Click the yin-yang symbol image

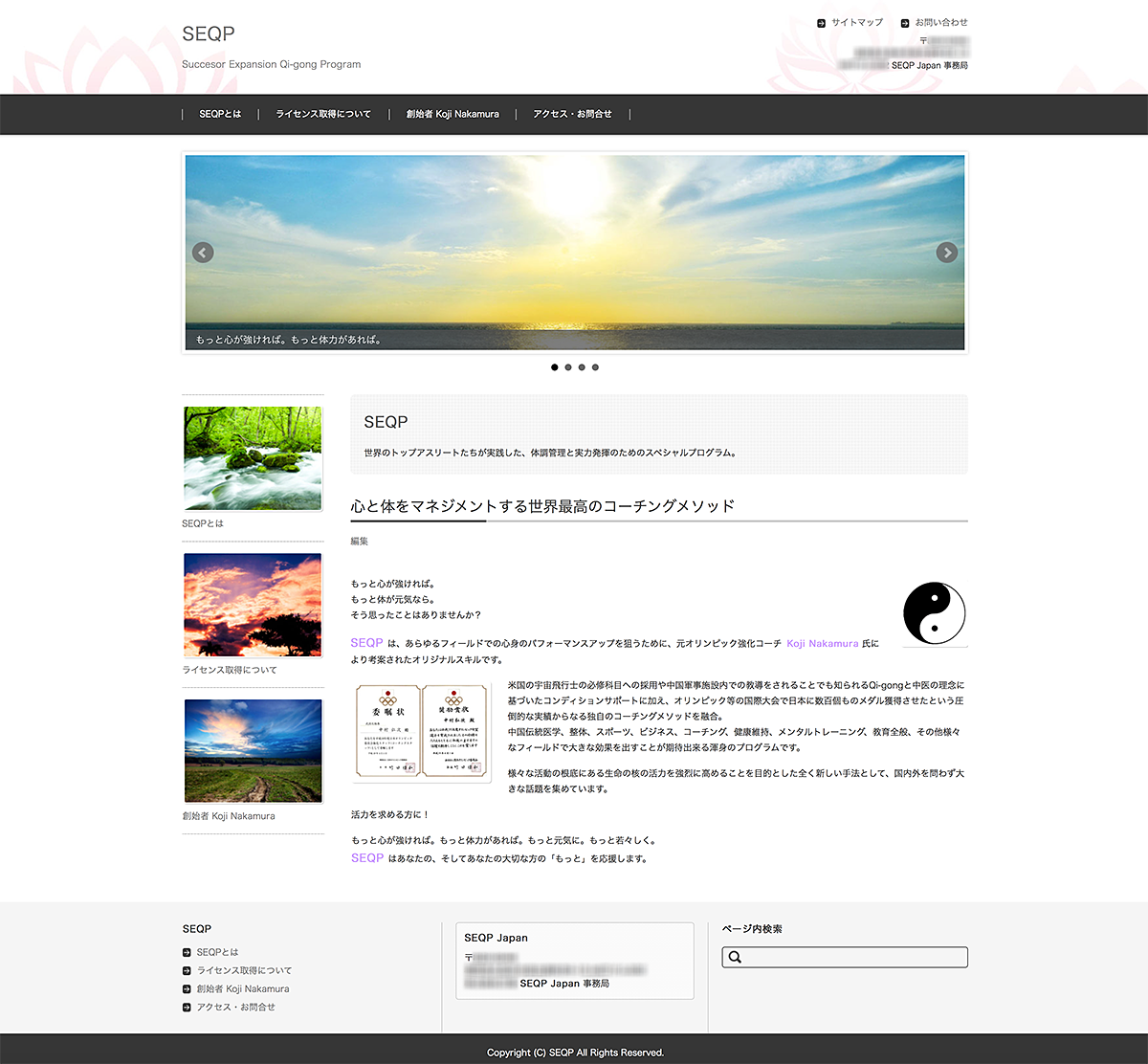tap(934, 613)
